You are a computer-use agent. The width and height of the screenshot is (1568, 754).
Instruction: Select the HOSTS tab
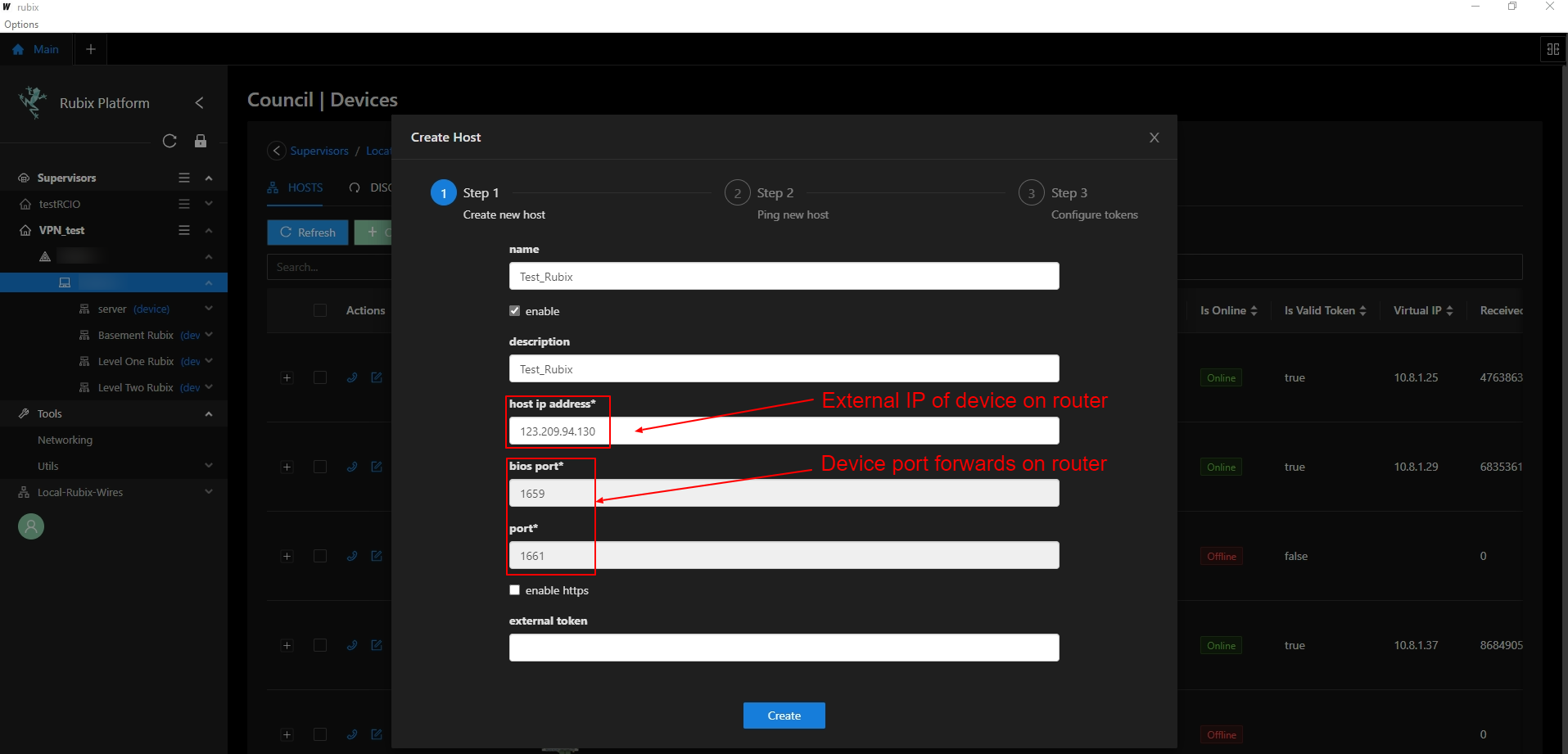pos(296,187)
